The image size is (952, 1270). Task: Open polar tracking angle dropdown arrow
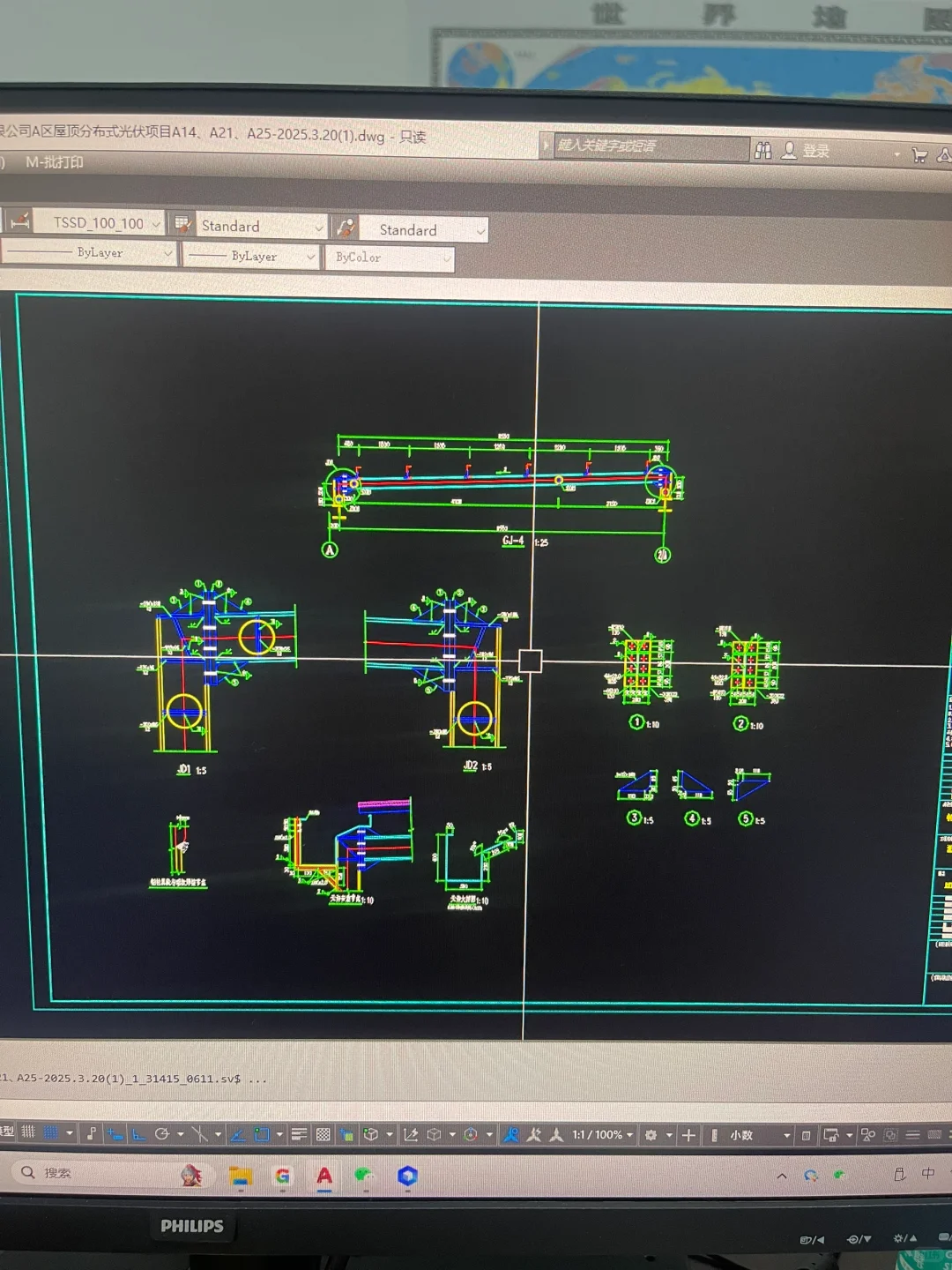click(180, 1134)
